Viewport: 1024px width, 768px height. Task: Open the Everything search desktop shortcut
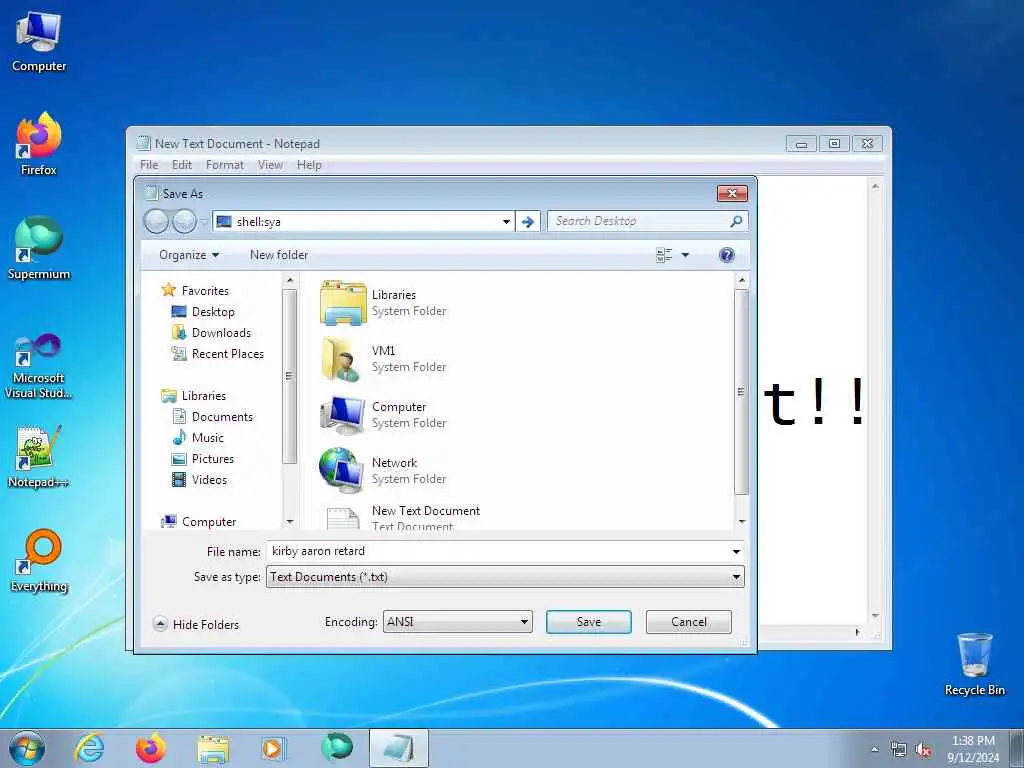(39, 560)
